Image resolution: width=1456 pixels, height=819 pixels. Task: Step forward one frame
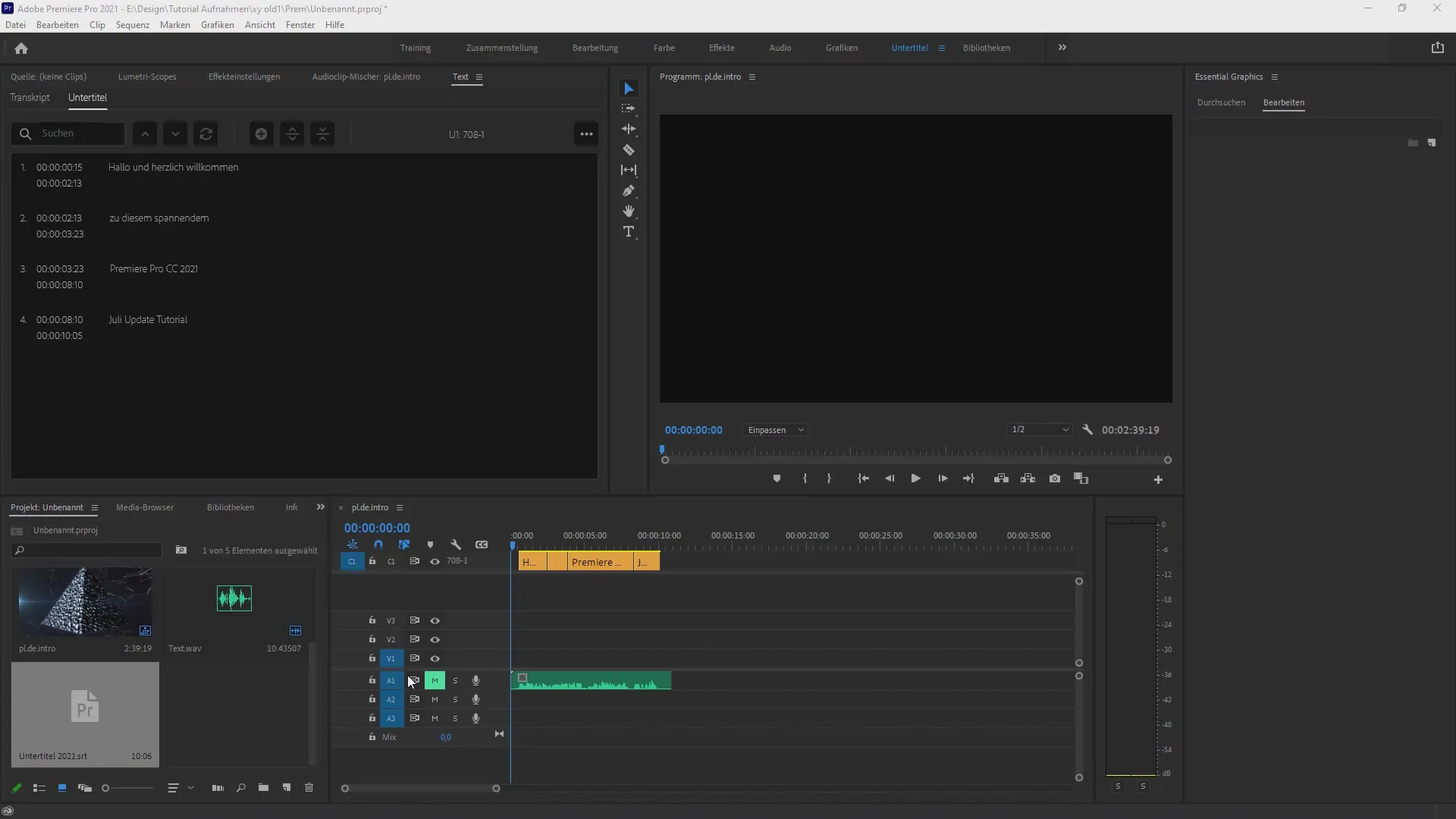point(943,479)
